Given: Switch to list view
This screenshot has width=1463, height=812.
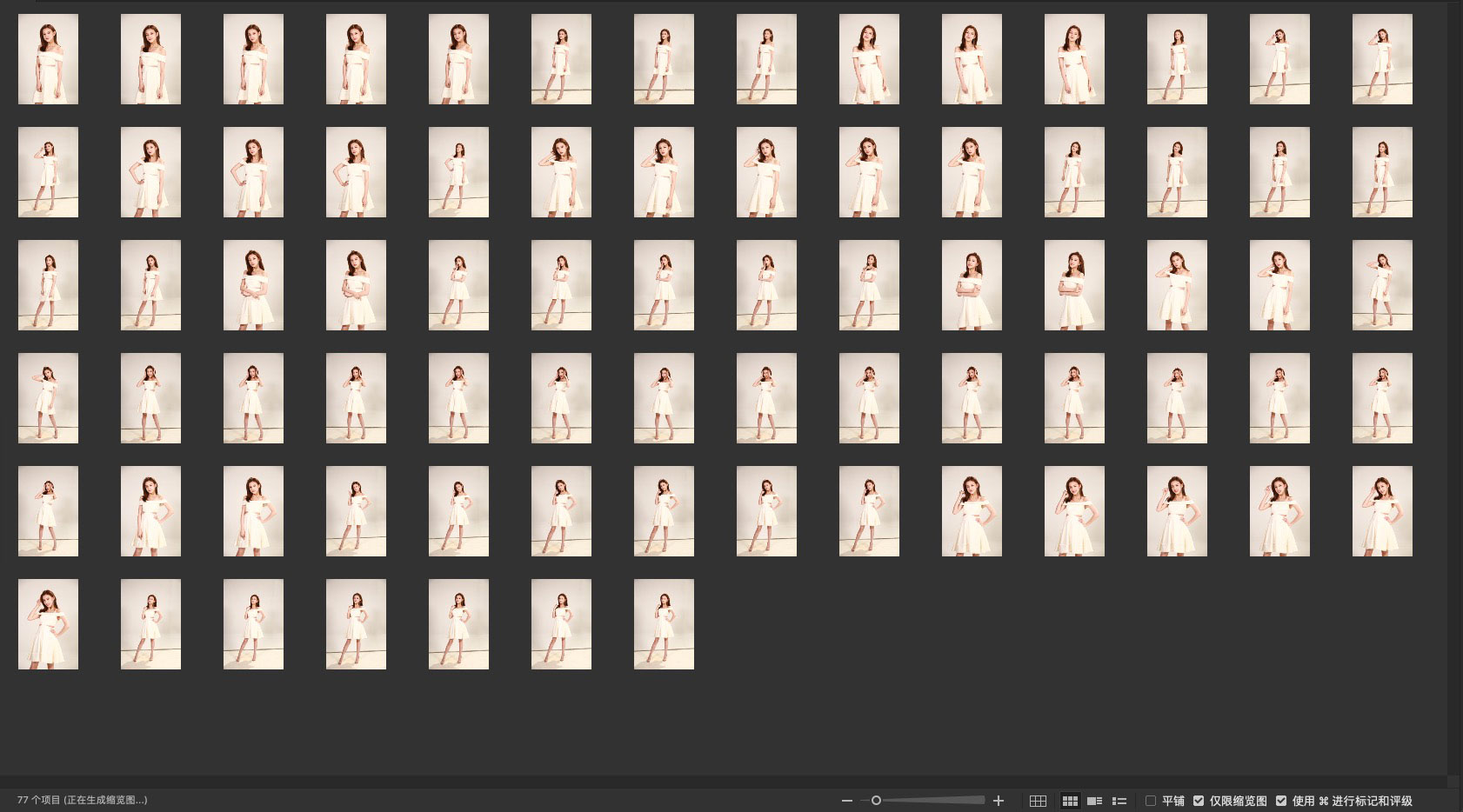Looking at the screenshot, I should pos(1119,801).
